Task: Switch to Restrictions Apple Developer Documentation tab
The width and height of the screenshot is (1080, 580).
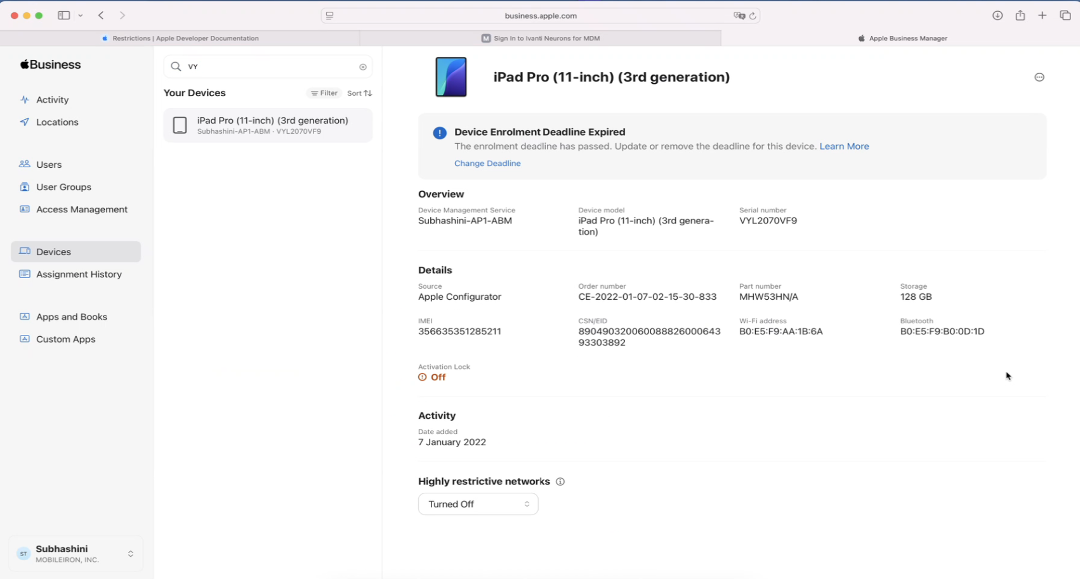Action: click(x=180, y=38)
